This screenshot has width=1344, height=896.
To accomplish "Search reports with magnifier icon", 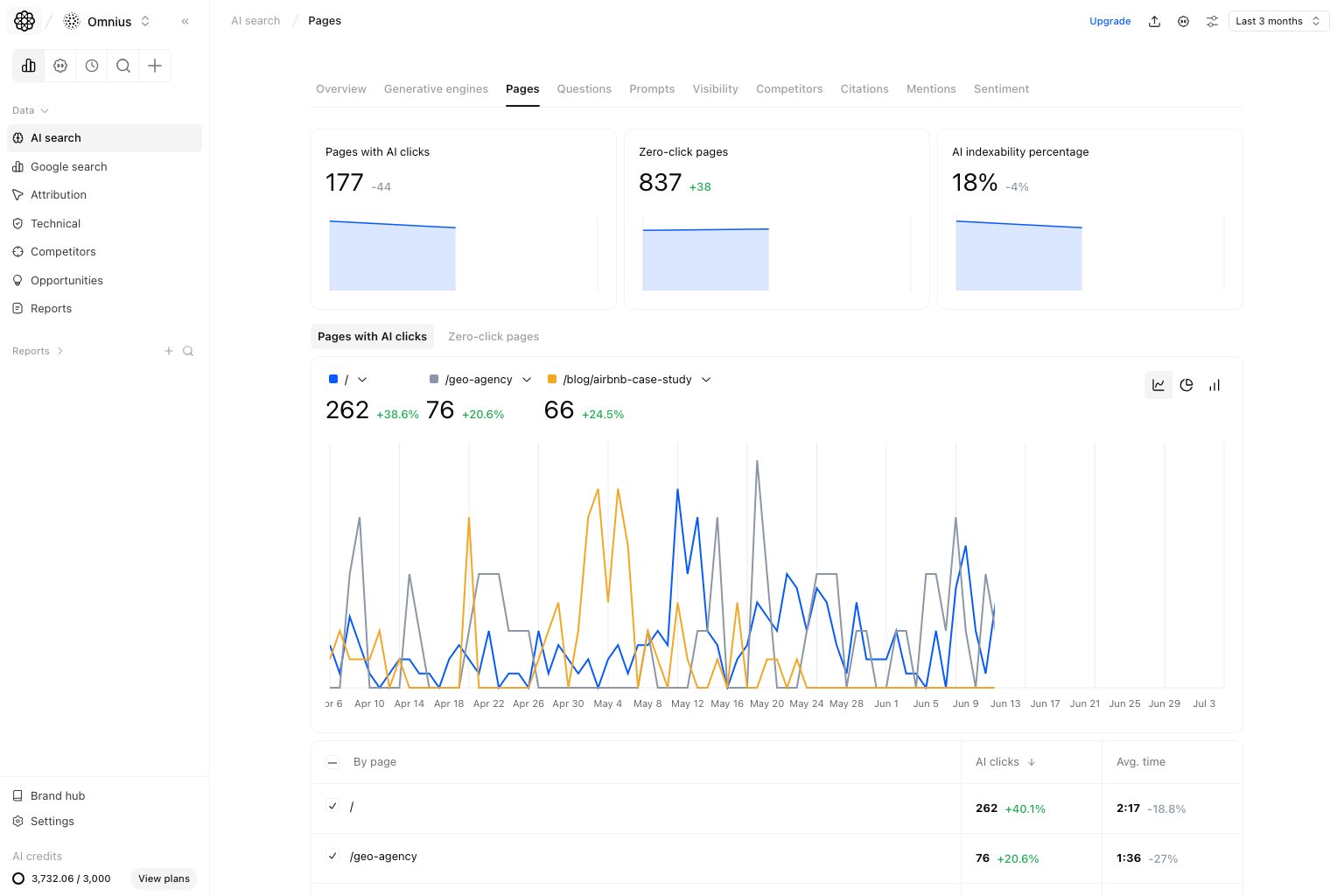I will [188, 351].
